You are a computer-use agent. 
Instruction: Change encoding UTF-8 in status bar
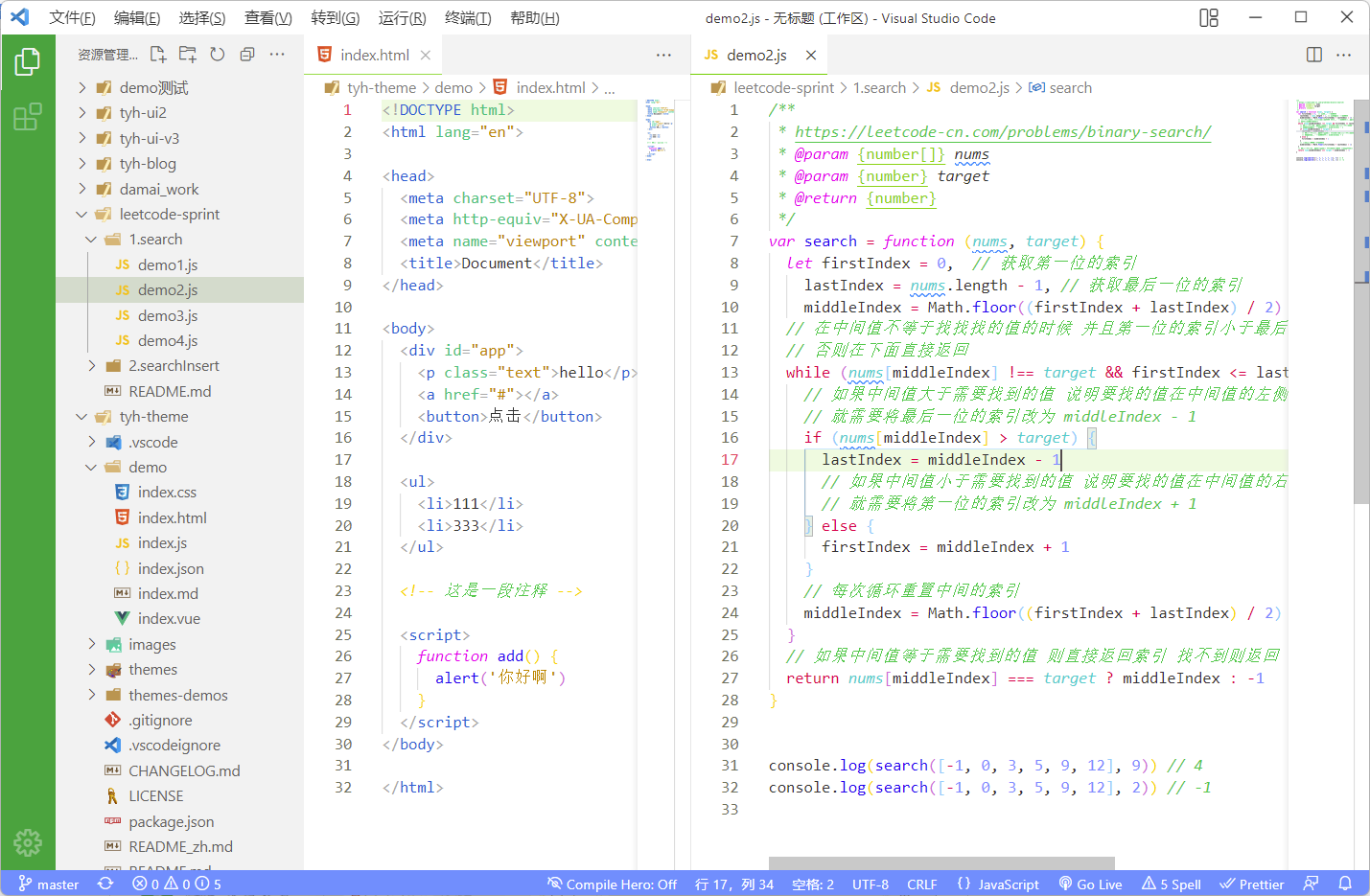coord(870,884)
